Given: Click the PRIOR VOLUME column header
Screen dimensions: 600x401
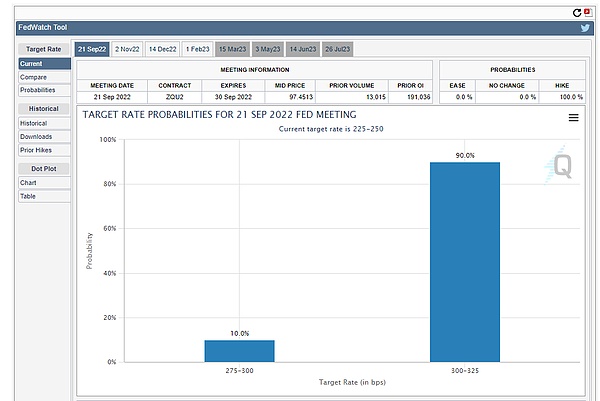Looking at the screenshot, I should click(352, 85).
